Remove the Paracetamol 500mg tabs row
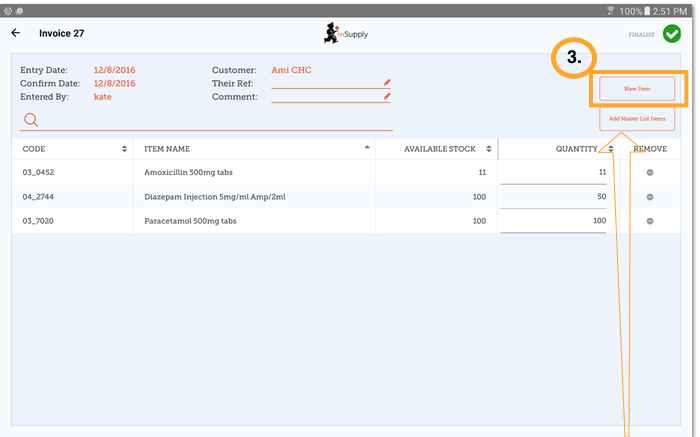The image size is (700, 437). 650,221
